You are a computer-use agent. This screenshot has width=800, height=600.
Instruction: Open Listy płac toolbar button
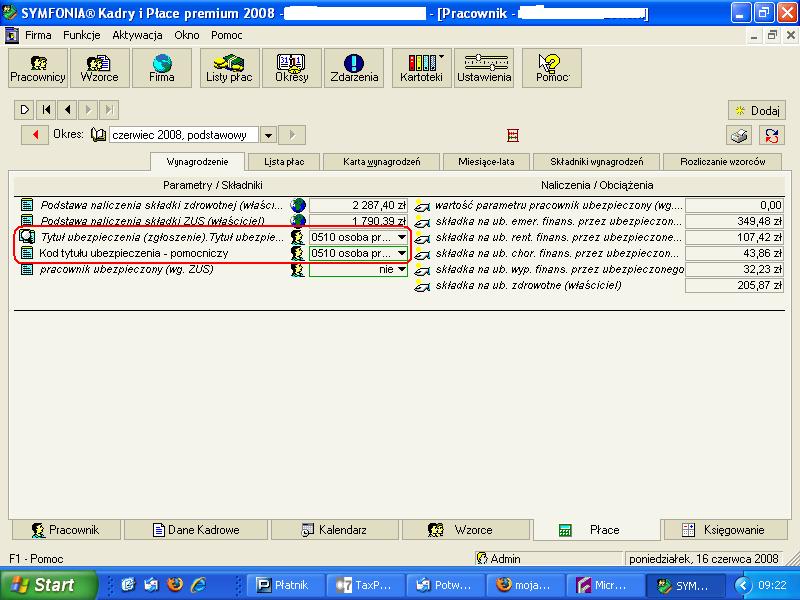click(x=230, y=68)
